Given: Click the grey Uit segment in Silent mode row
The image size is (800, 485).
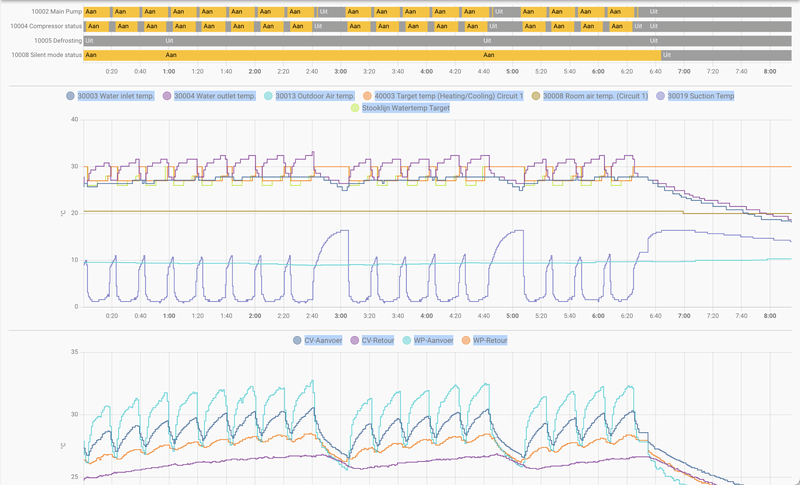Looking at the screenshot, I should coord(727,55).
